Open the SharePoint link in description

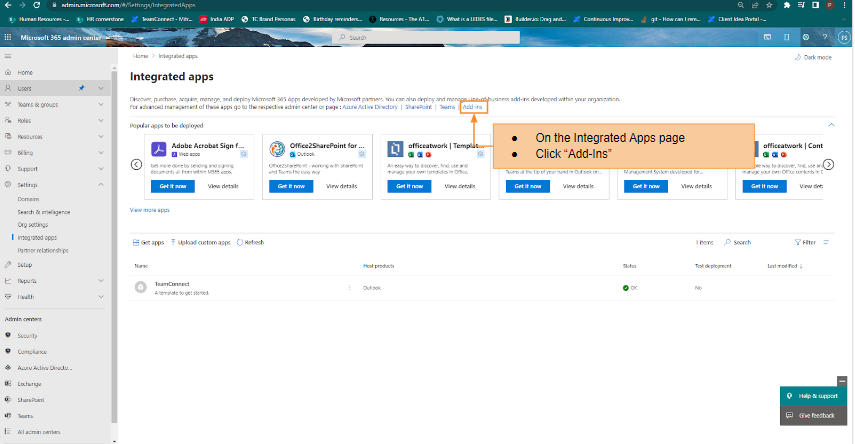(418, 107)
